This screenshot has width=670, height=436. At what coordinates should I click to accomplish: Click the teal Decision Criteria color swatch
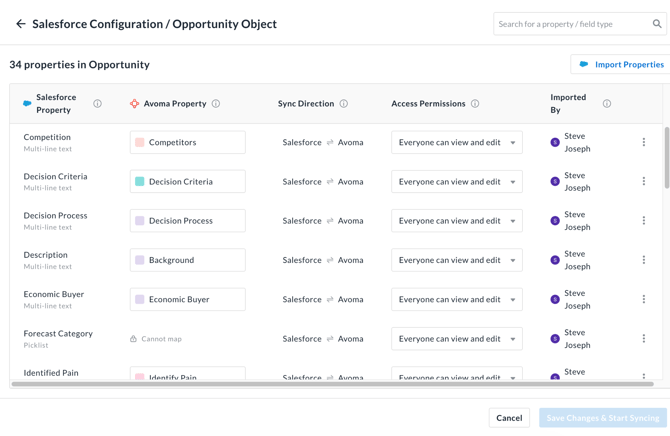[140, 182]
